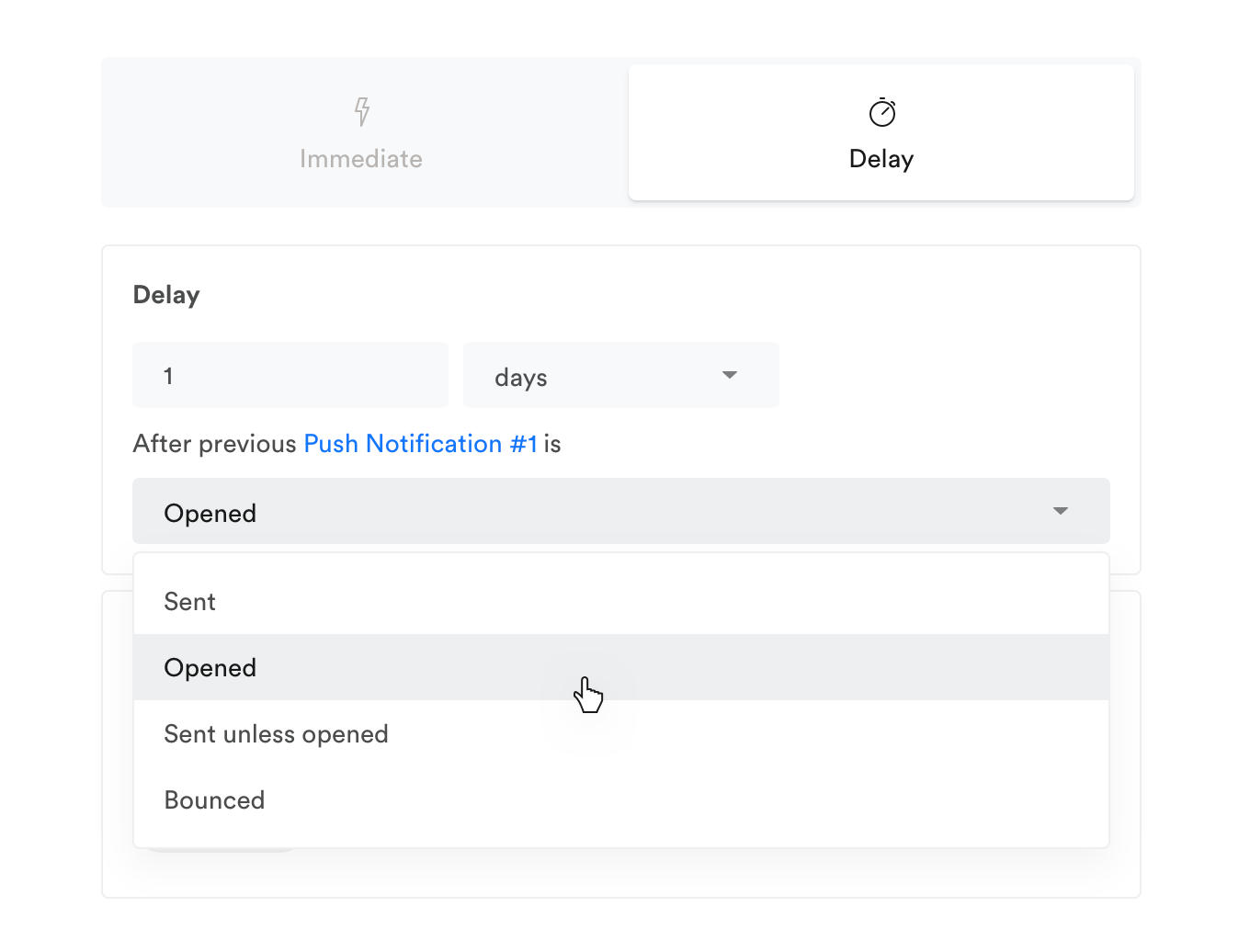Click the word 'is' after the link
The height and width of the screenshot is (952, 1250).
(x=552, y=444)
